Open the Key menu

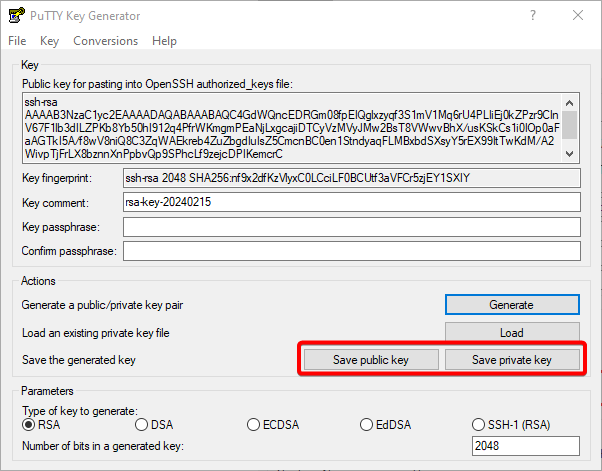[50, 41]
